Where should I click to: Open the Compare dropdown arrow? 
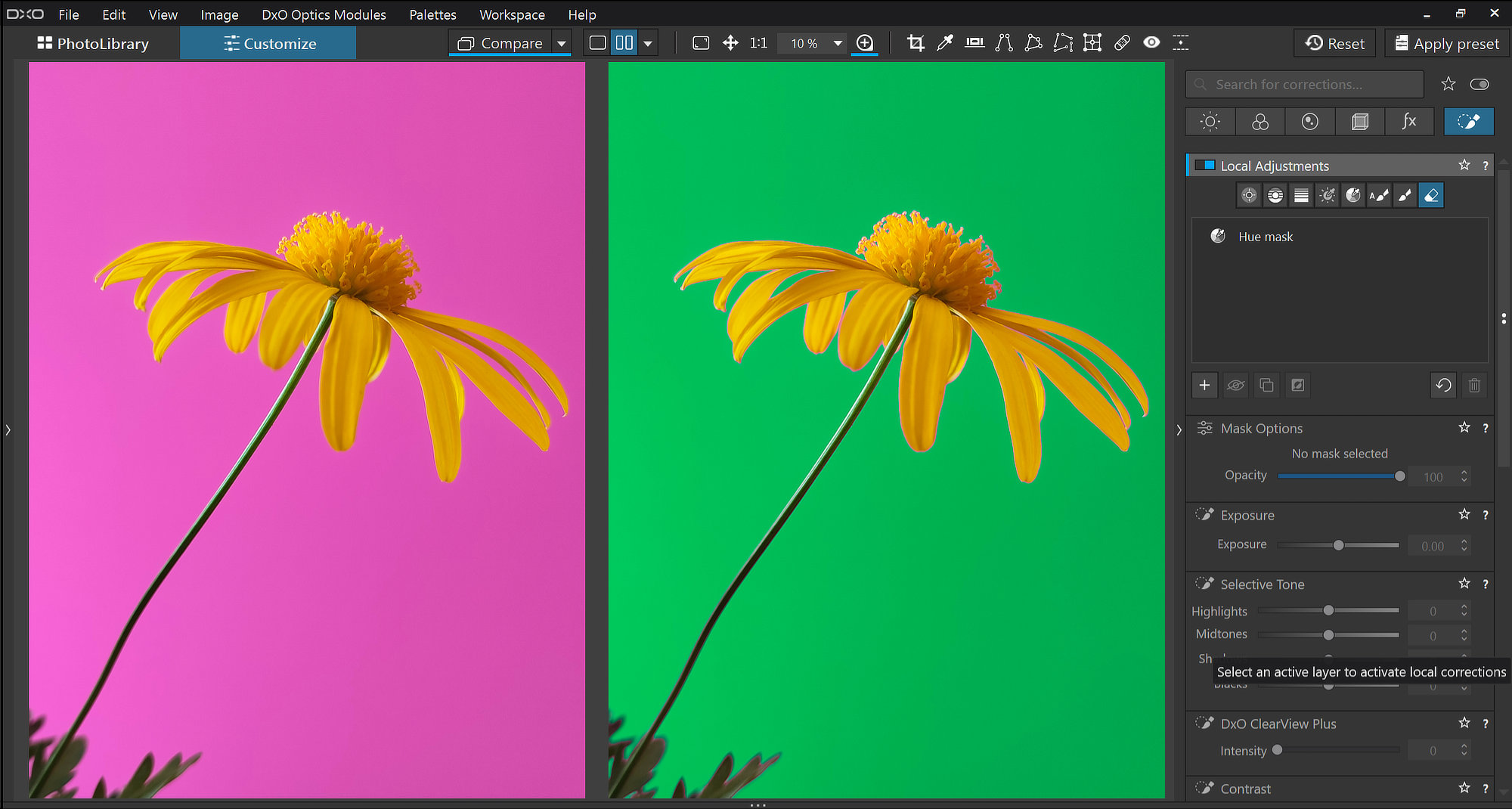[x=561, y=44]
